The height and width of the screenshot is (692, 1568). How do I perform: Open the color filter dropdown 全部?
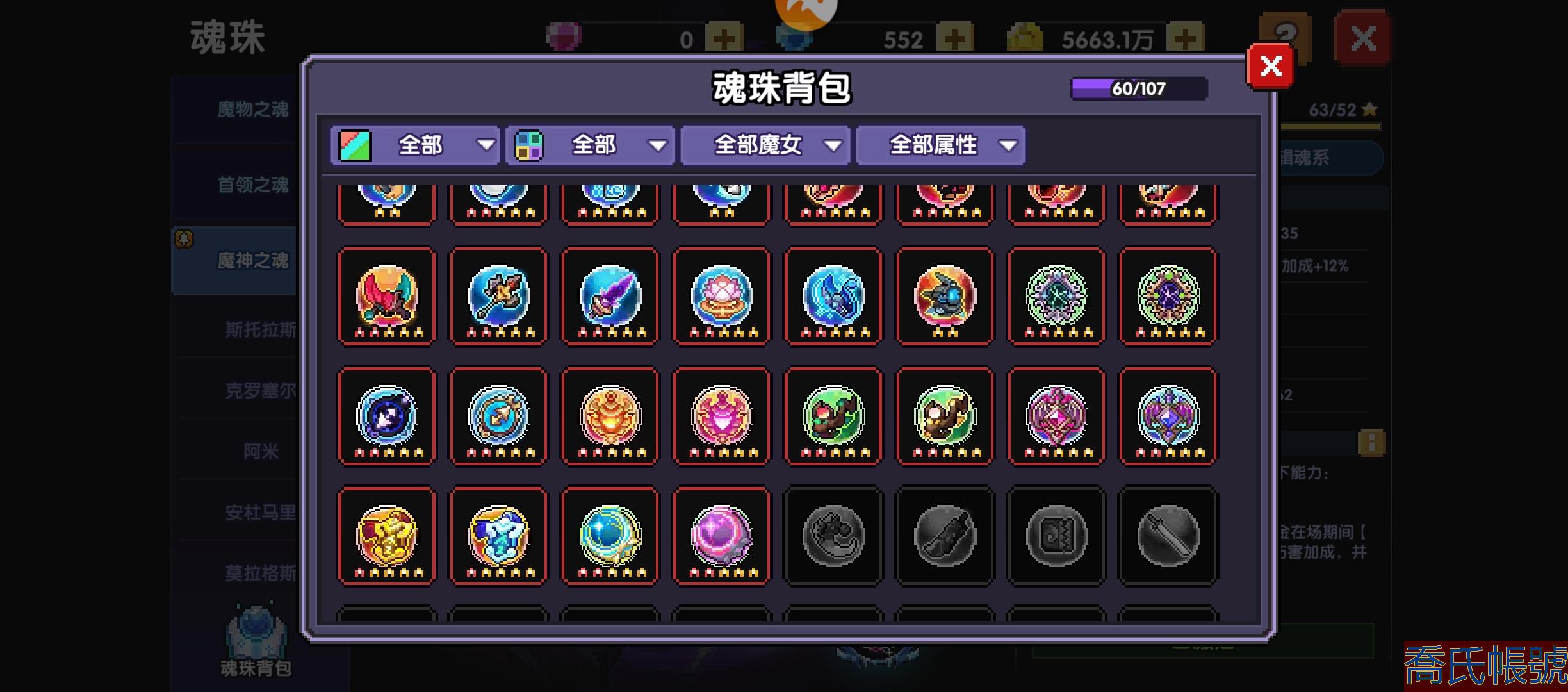coord(415,145)
